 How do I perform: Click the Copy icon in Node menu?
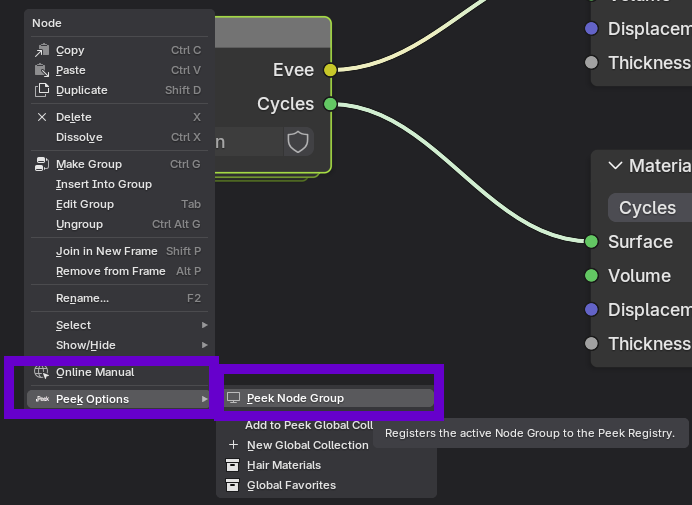[x=42, y=50]
